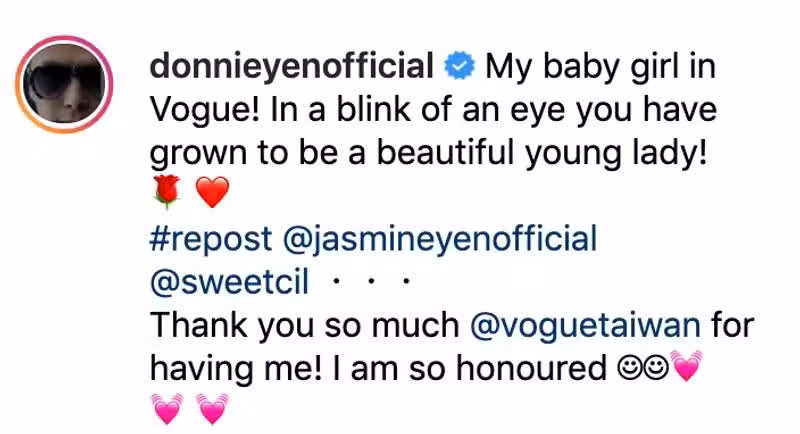Click the "My baby girl in" caption text
800x434 pixels.
[x=601, y=67]
